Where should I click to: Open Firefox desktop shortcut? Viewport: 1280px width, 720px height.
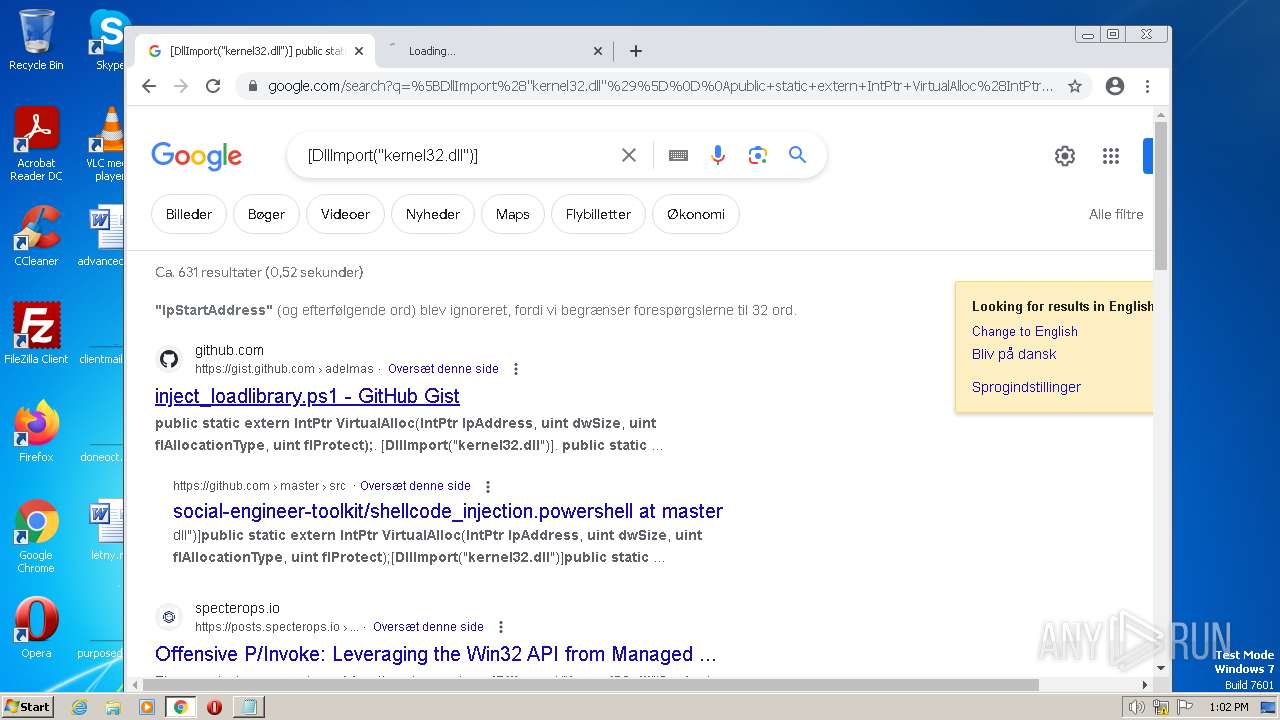(x=36, y=432)
